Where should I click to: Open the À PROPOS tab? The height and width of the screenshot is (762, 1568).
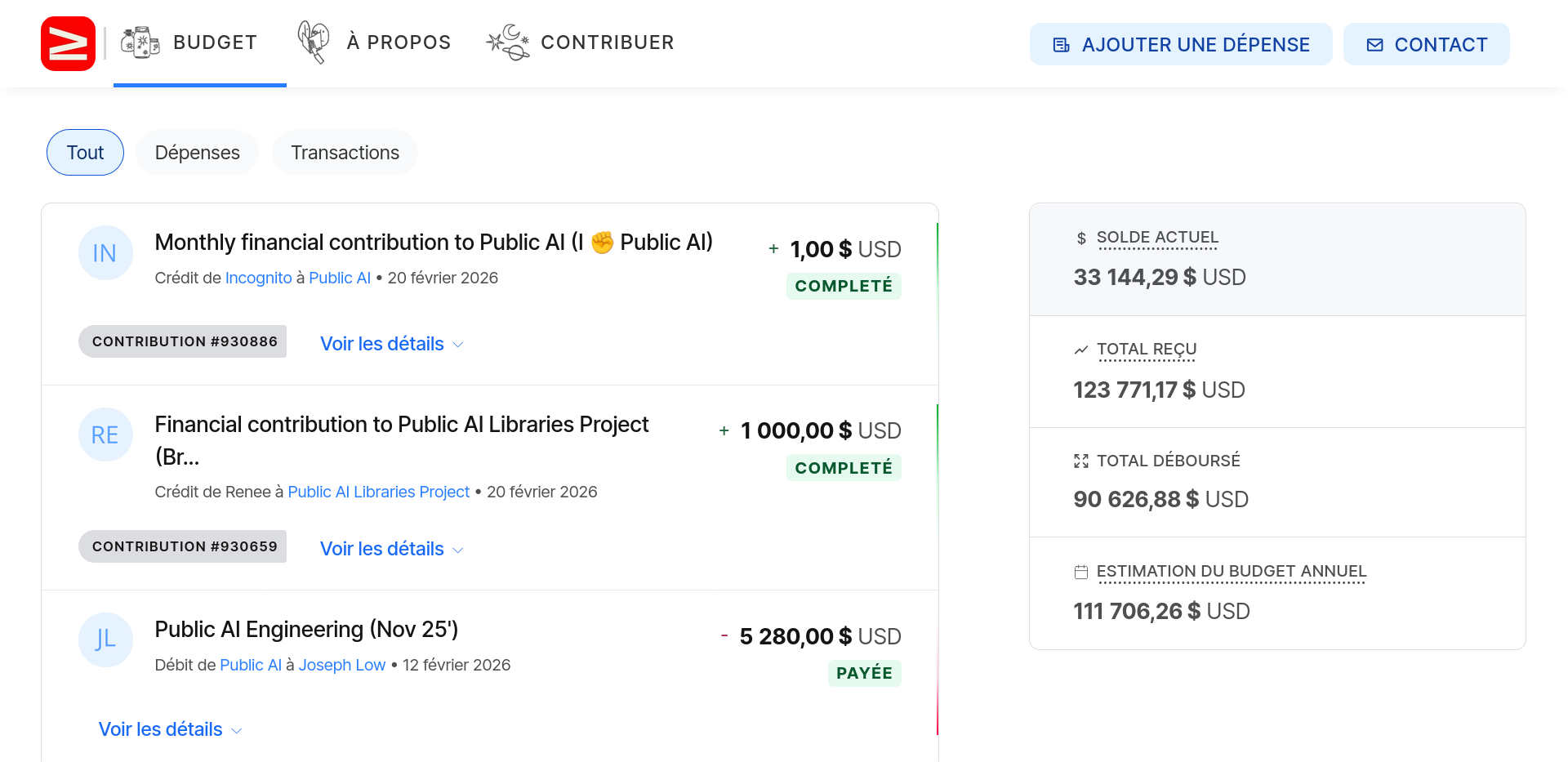point(399,42)
